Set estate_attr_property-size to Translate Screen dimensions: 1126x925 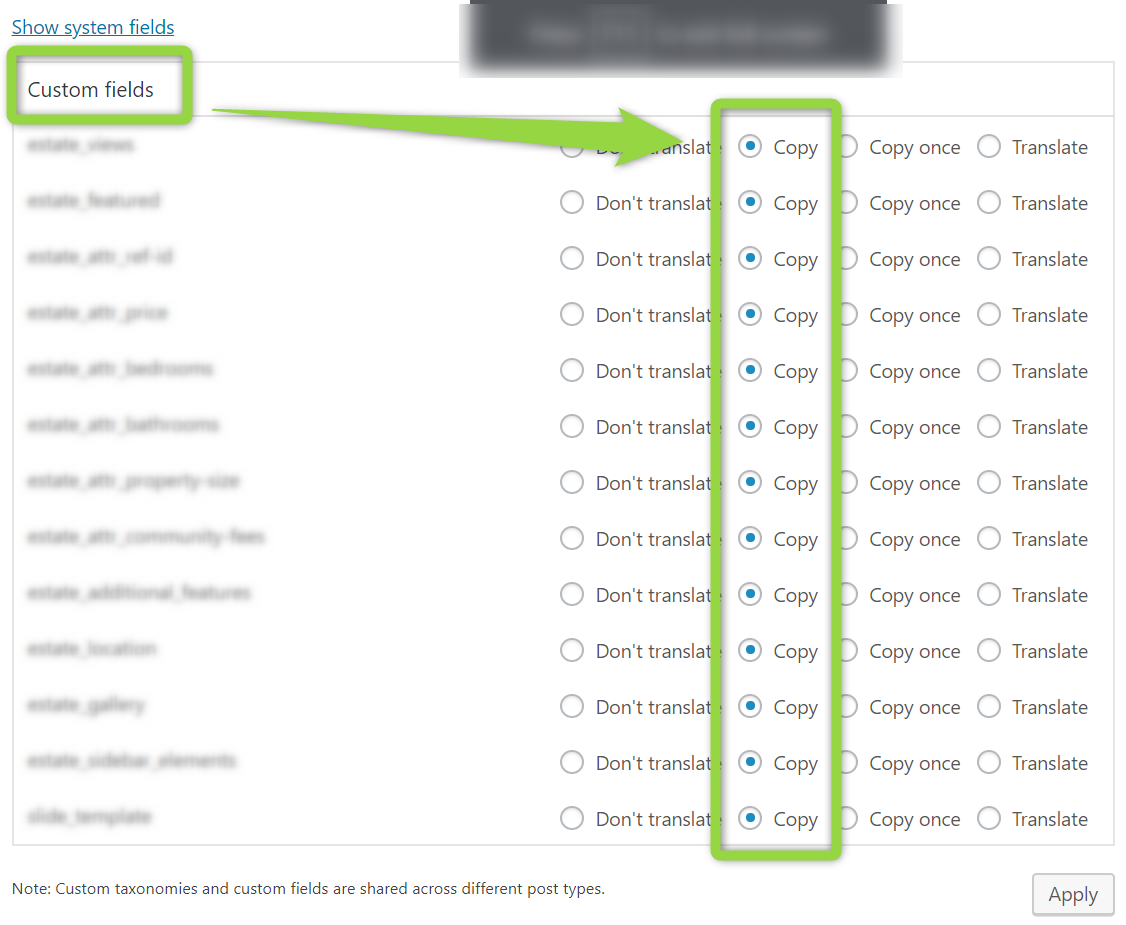[989, 483]
